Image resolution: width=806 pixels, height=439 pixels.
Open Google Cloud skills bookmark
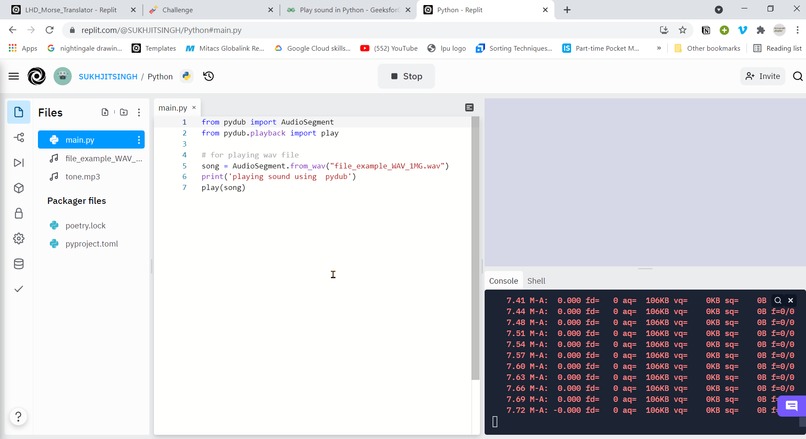tap(312, 48)
